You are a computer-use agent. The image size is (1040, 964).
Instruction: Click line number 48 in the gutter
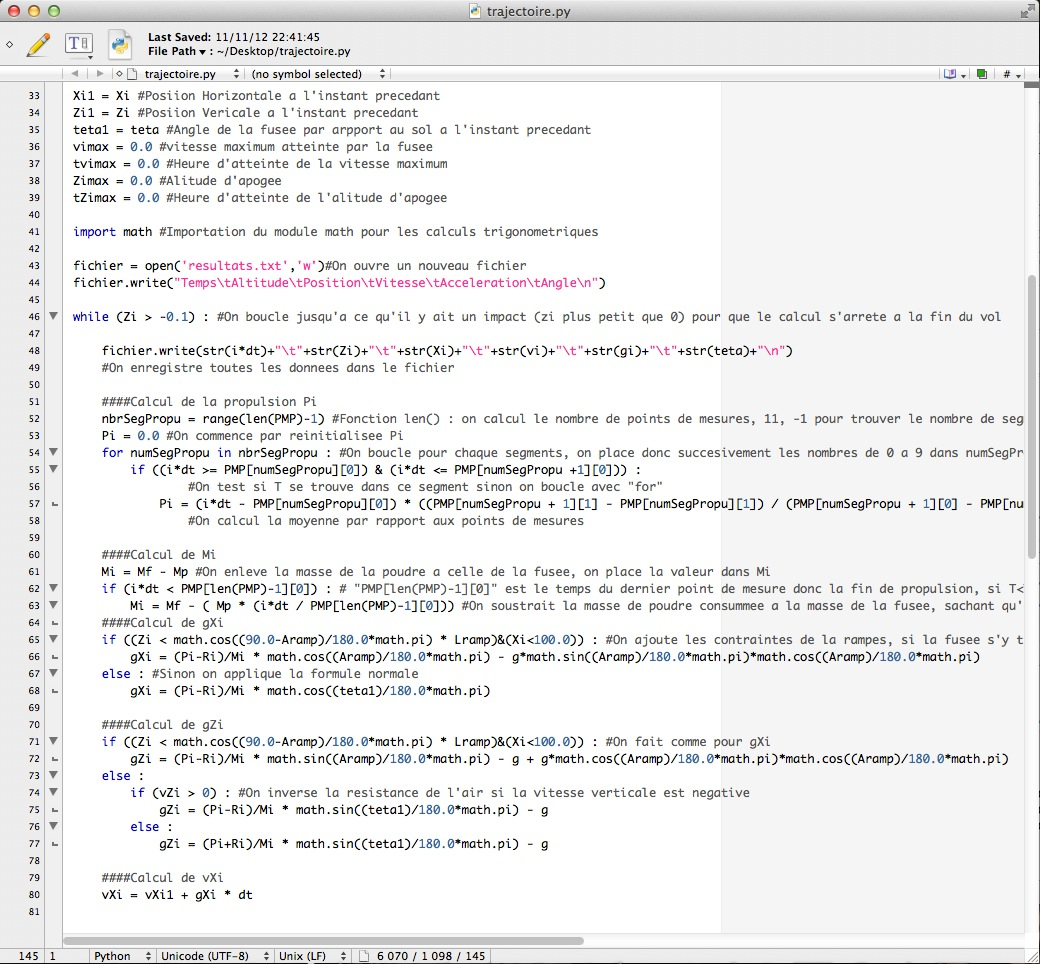click(34, 350)
